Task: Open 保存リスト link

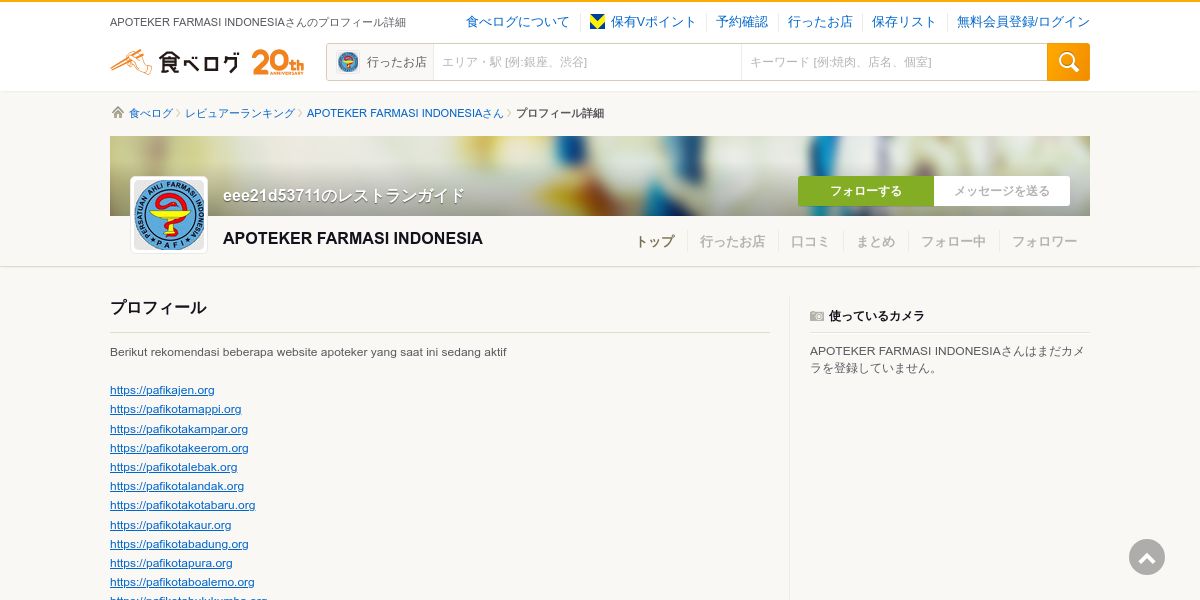Action: coord(904,22)
